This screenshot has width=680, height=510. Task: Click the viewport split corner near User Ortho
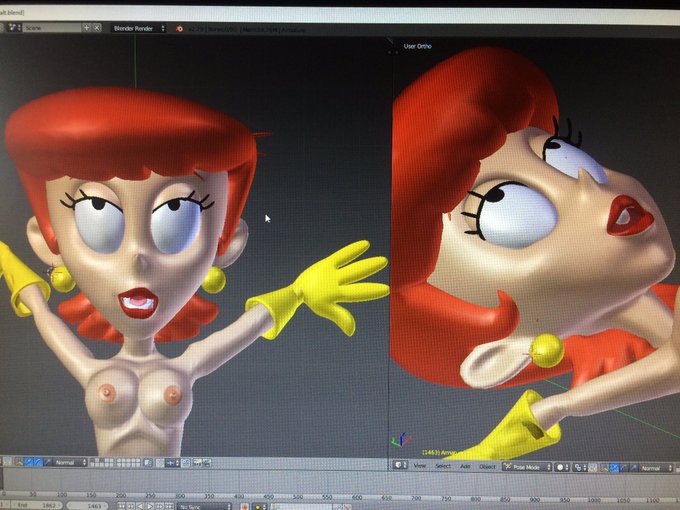coord(392,42)
